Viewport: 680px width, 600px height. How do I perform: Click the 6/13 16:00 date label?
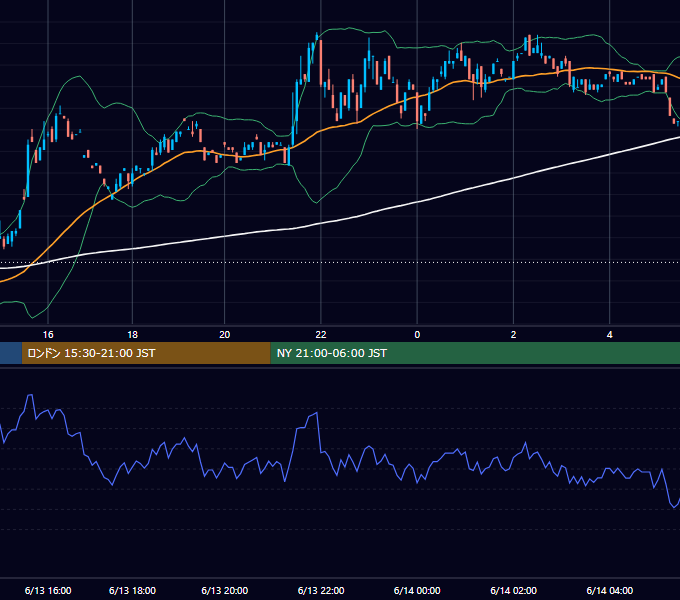[x=48, y=590]
